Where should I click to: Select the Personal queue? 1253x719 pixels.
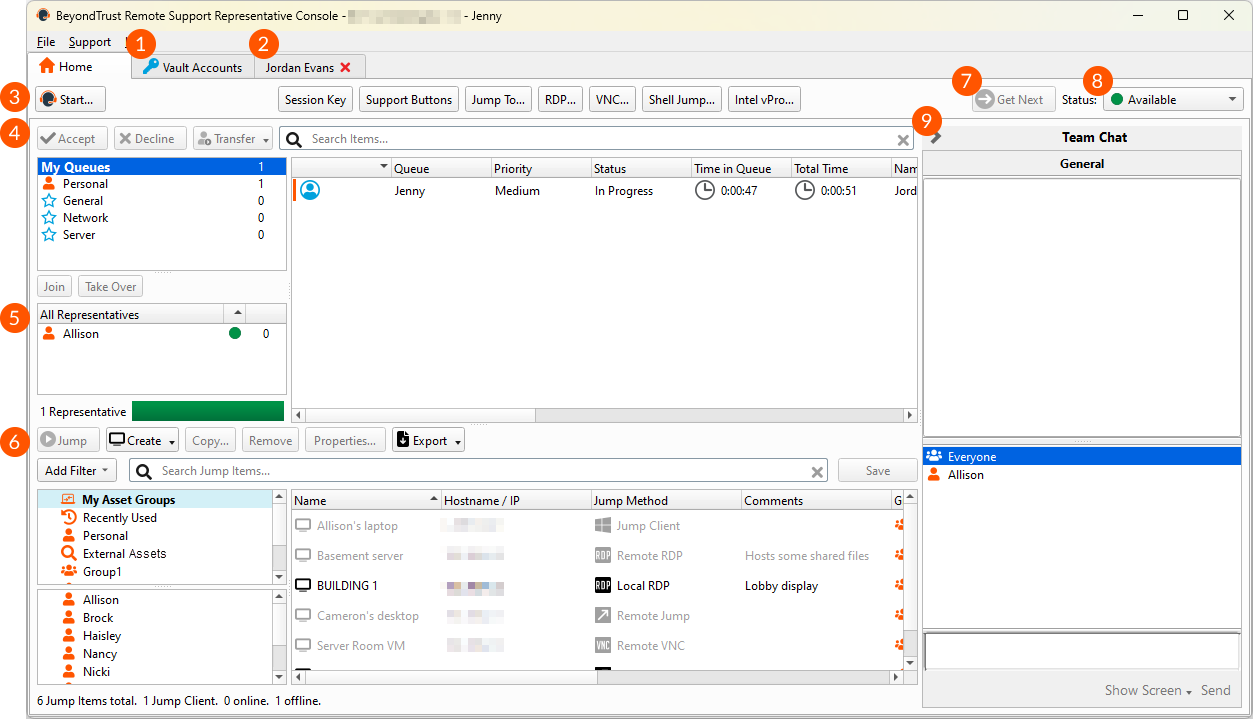coord(162,184)
